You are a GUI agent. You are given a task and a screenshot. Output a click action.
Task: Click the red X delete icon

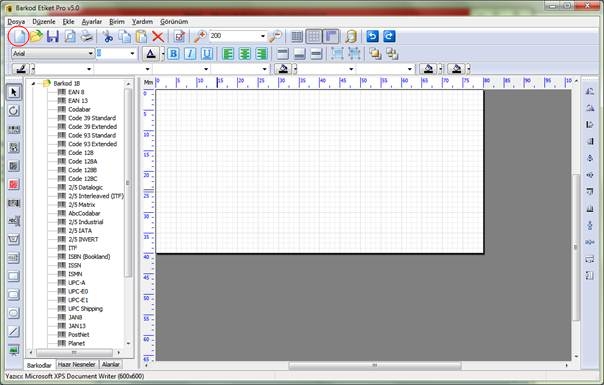point(158,37)
